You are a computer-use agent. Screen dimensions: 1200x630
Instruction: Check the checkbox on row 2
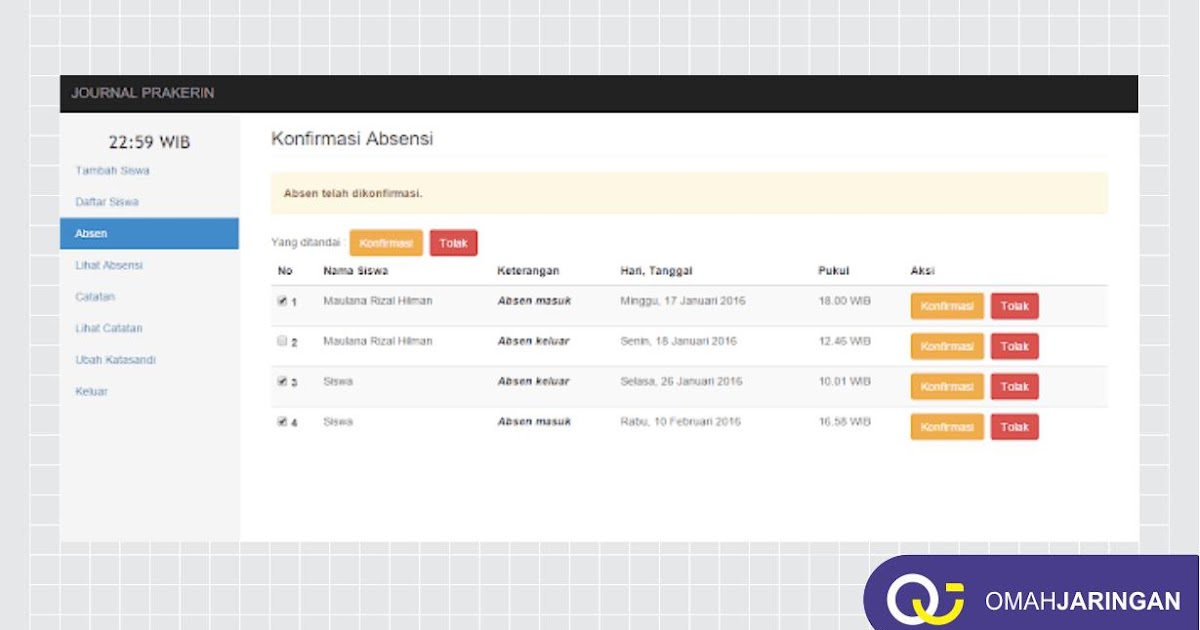pyautogui.click(x=281, y=340)
